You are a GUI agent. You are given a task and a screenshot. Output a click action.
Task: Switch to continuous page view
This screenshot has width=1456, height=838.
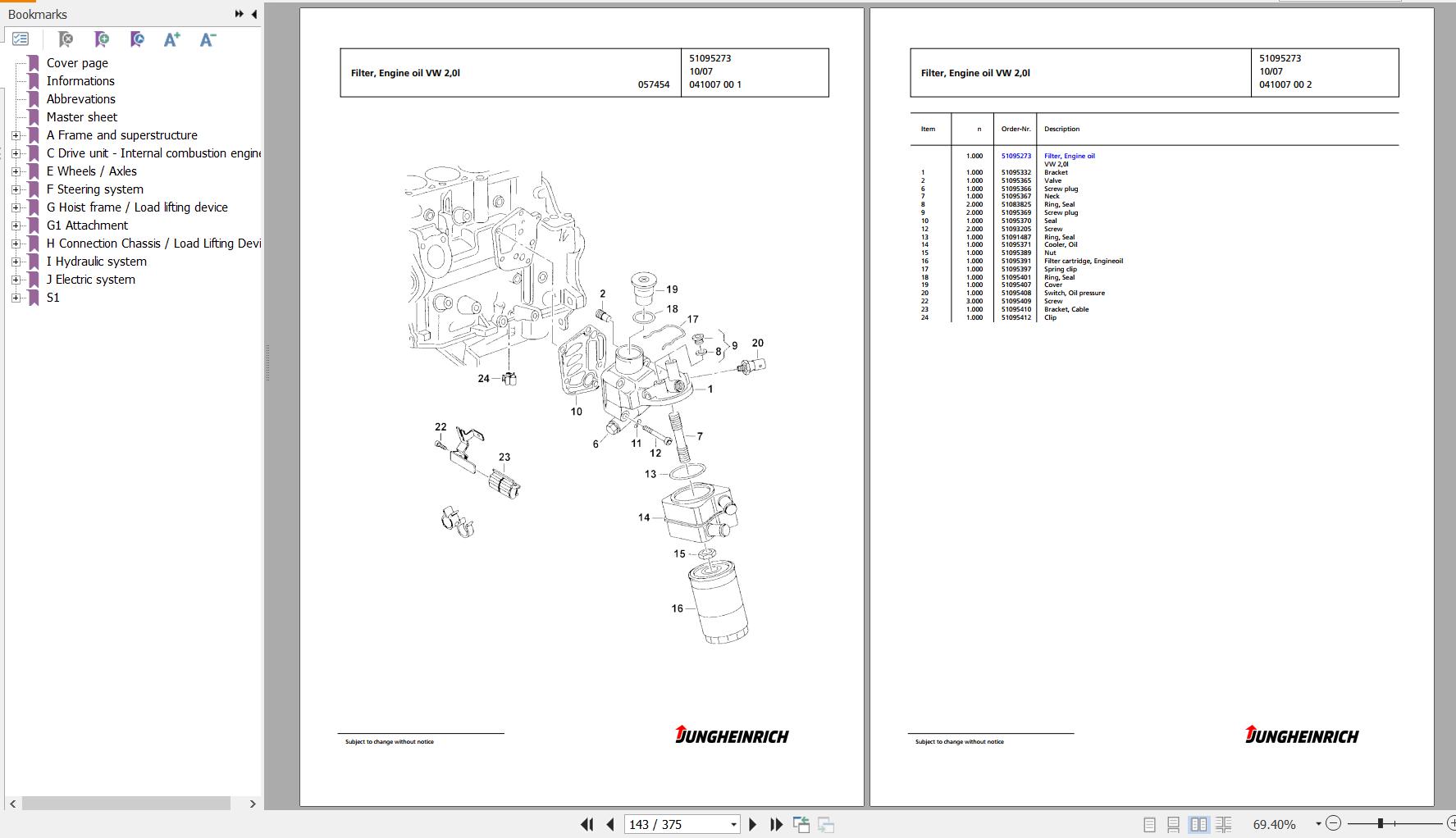1174,824
